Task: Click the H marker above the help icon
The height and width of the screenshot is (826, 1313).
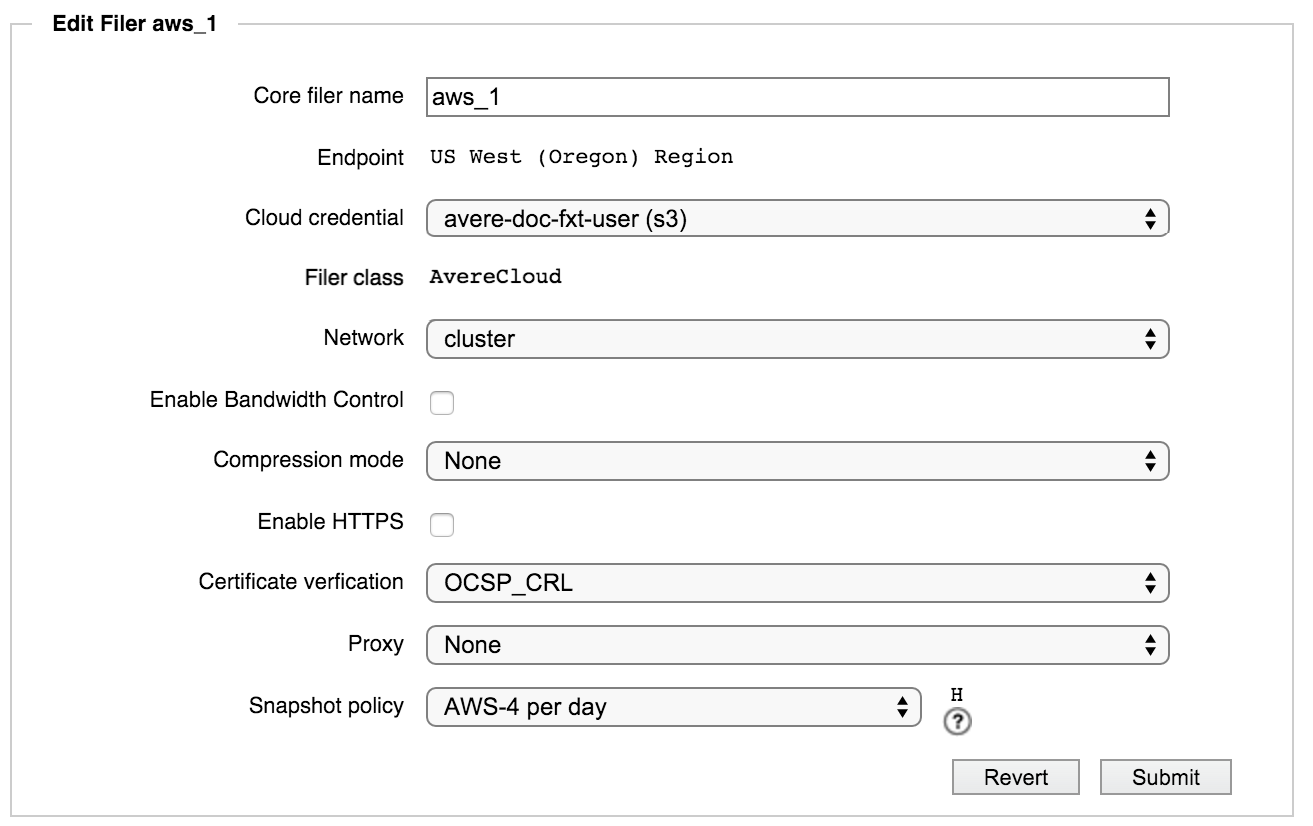Action: [x=957, y=695]
